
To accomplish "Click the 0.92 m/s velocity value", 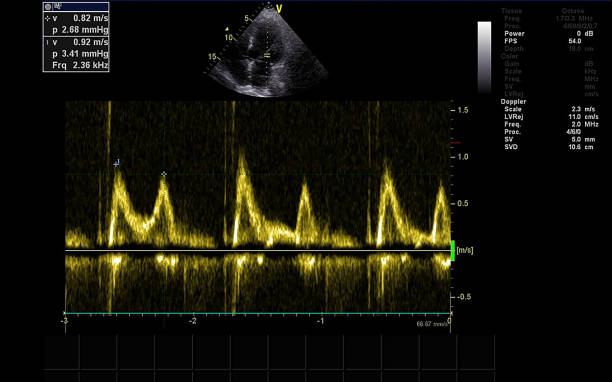I will tap(91, 42).
